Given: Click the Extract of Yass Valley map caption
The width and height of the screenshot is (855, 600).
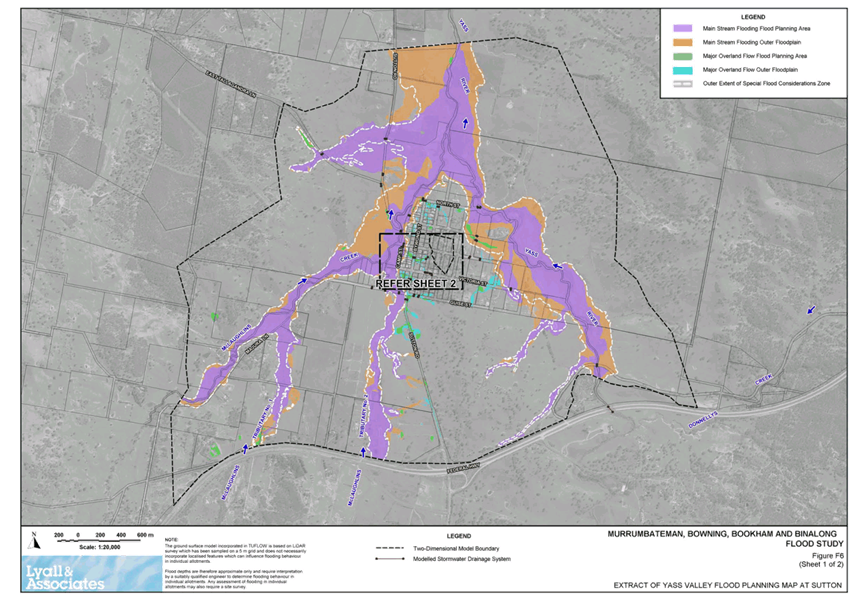Looking at the screenshot, I should coord(713,584).
